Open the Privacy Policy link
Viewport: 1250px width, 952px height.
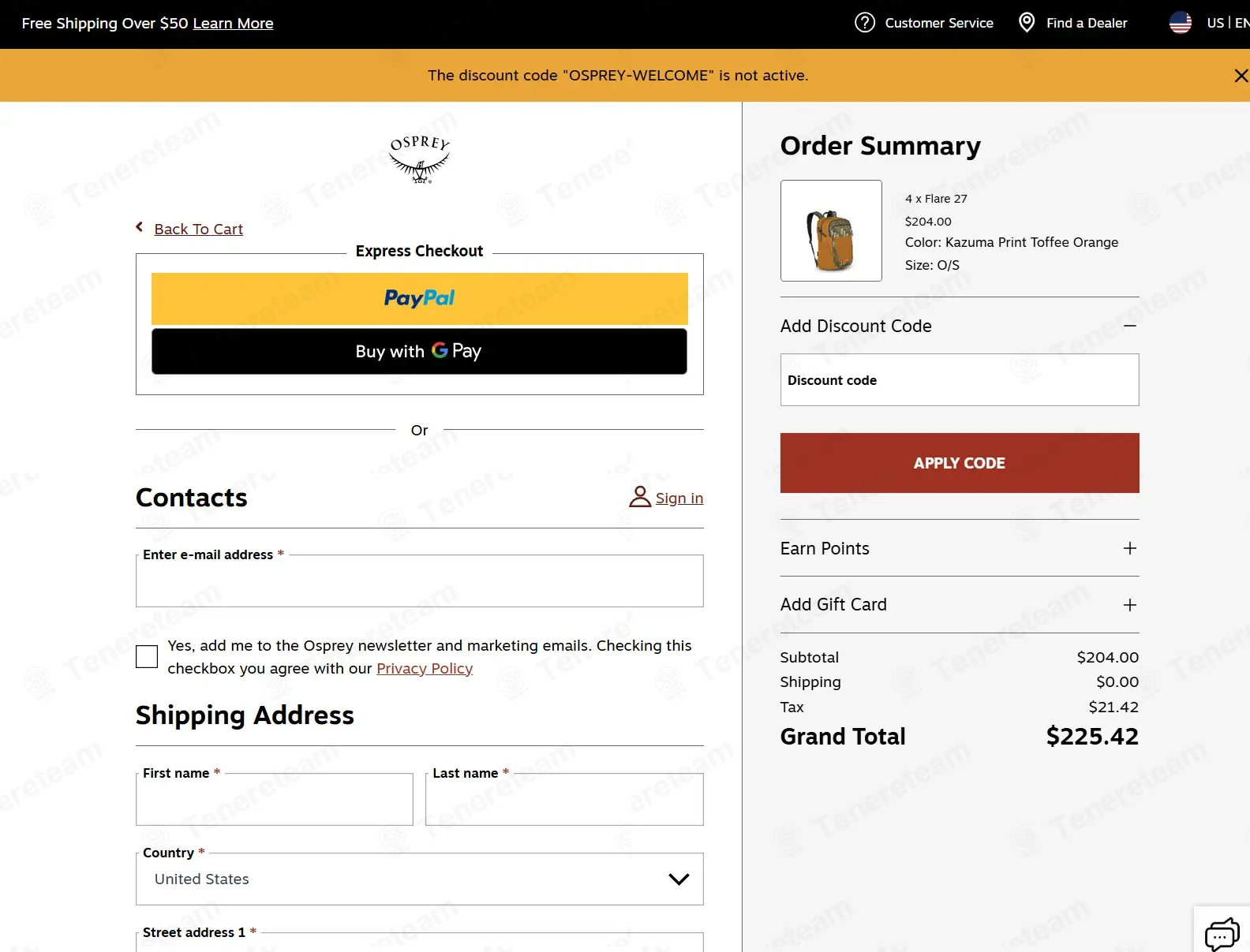coord(425,669)
